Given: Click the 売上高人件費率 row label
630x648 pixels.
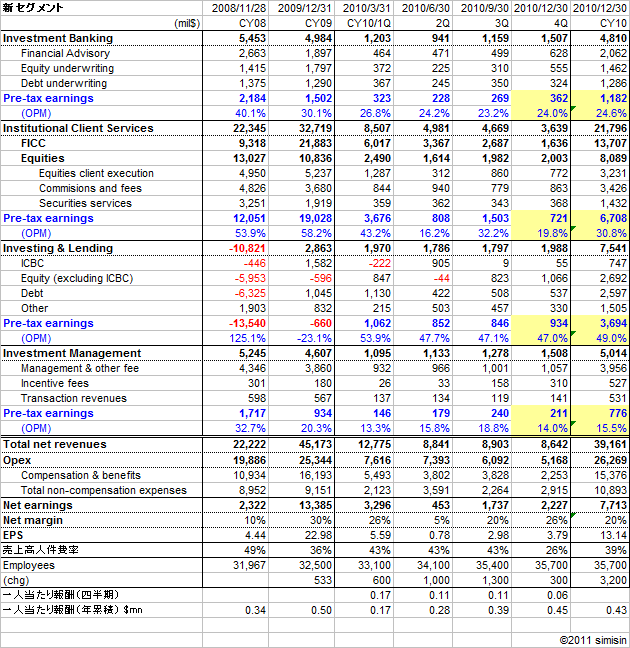Looking at the screenshot, I should [41, 550].
